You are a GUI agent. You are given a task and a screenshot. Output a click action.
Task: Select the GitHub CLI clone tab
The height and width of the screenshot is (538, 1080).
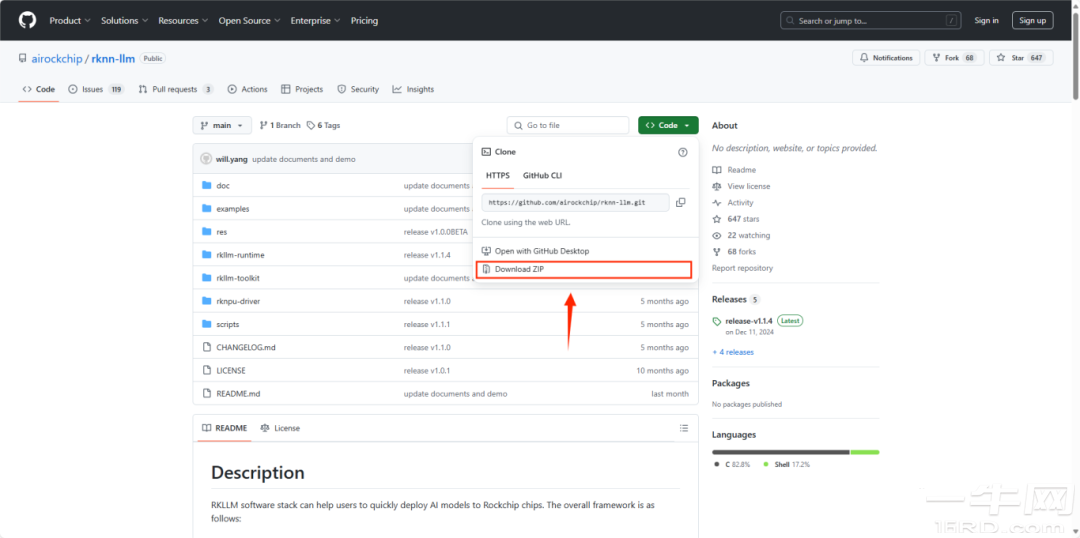point(542,176)
